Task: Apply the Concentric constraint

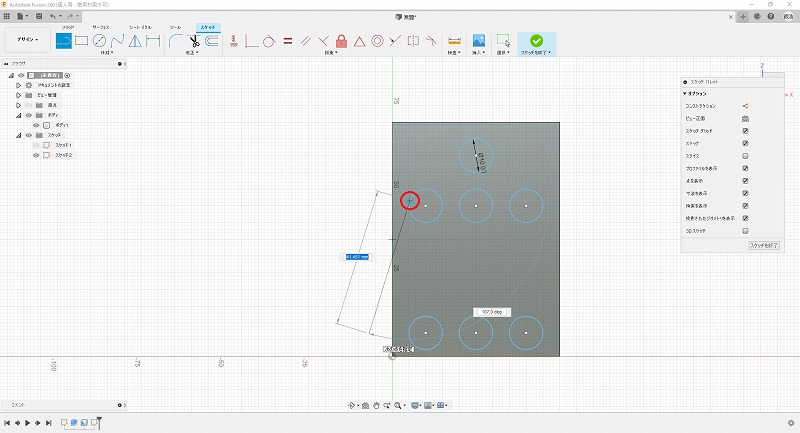Action: pyautogui.click(x=377, y=41)
